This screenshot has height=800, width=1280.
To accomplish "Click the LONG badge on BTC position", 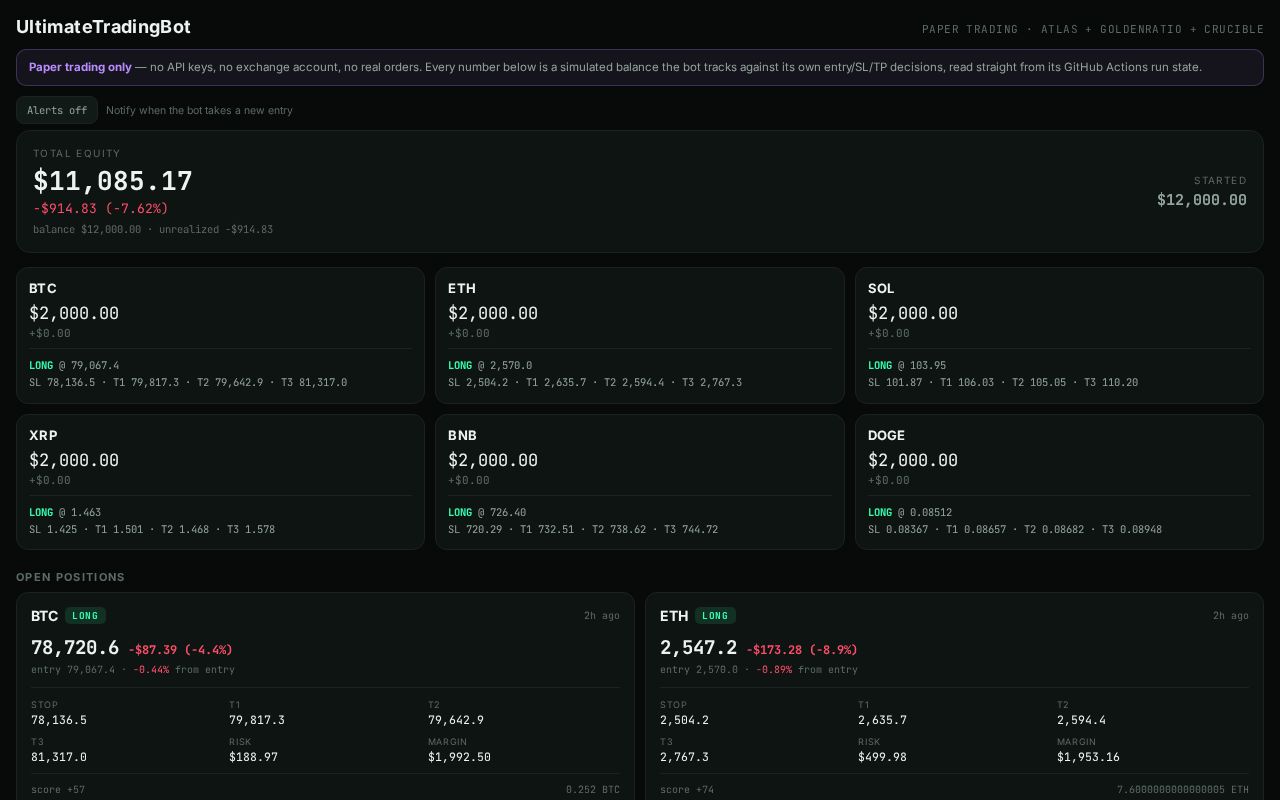I will [85, 616].
